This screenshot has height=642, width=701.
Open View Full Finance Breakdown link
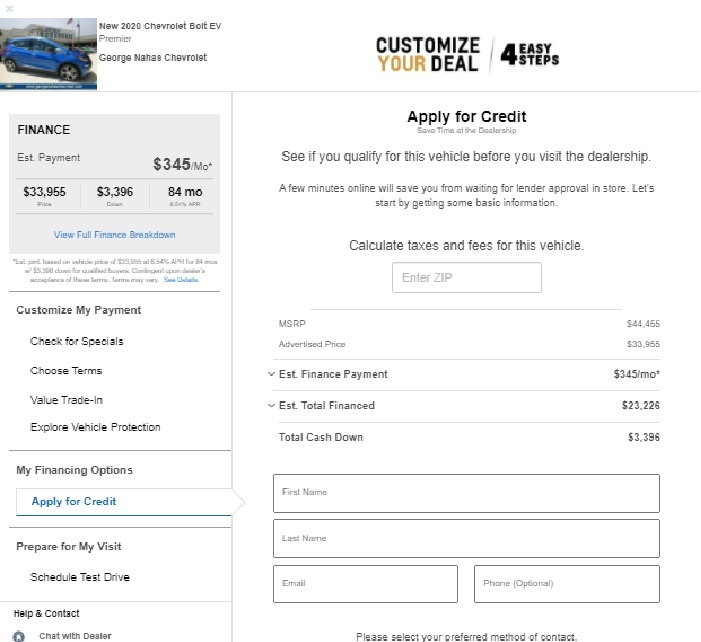coord(114,235)
